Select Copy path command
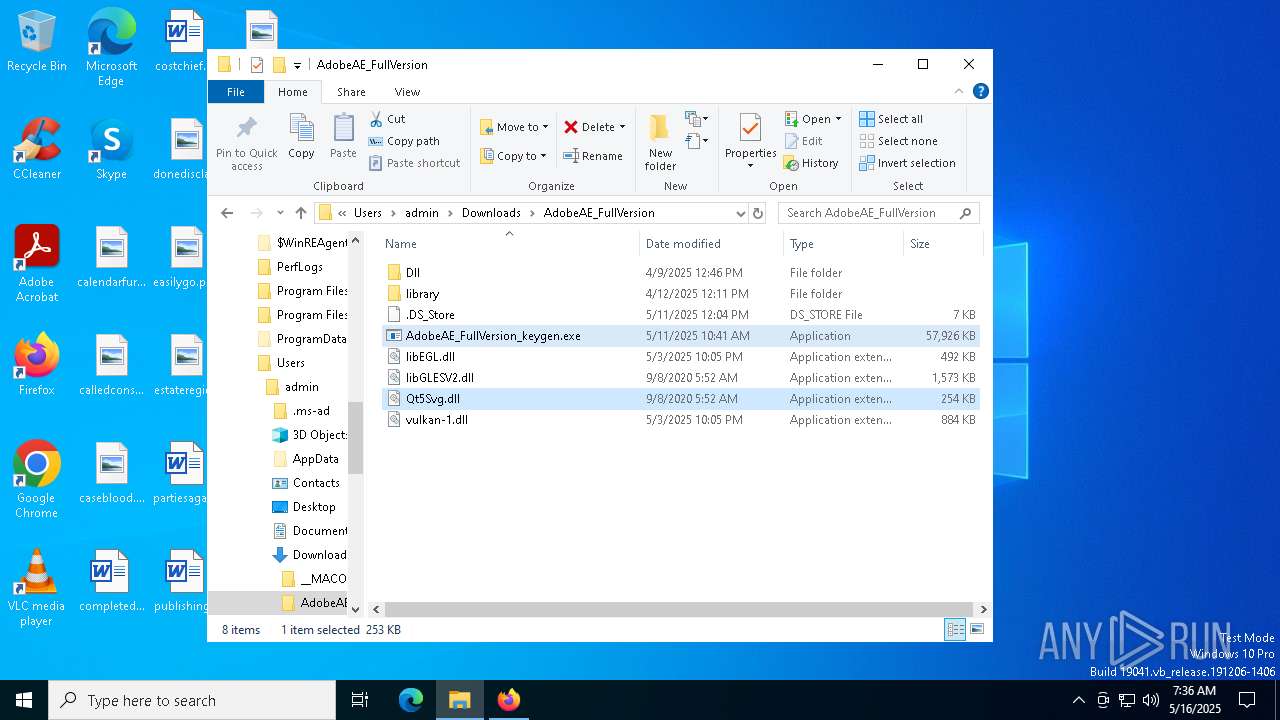Image resolution: width=1280 pixels, height=720 pixels. tap(404, 141)
